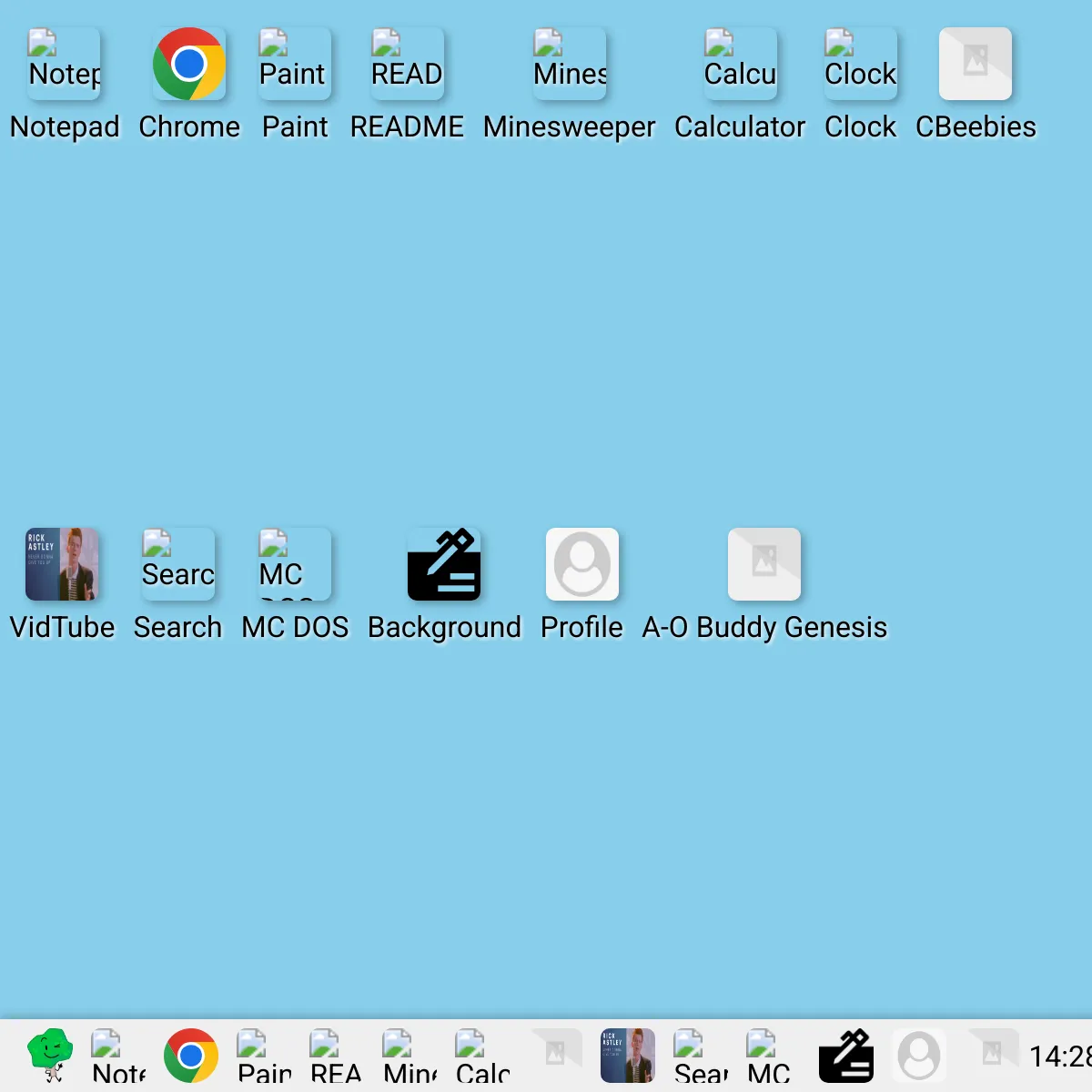Play the VidTube Rick Astley video
1092x1092 pixels.
coord(62,563)
